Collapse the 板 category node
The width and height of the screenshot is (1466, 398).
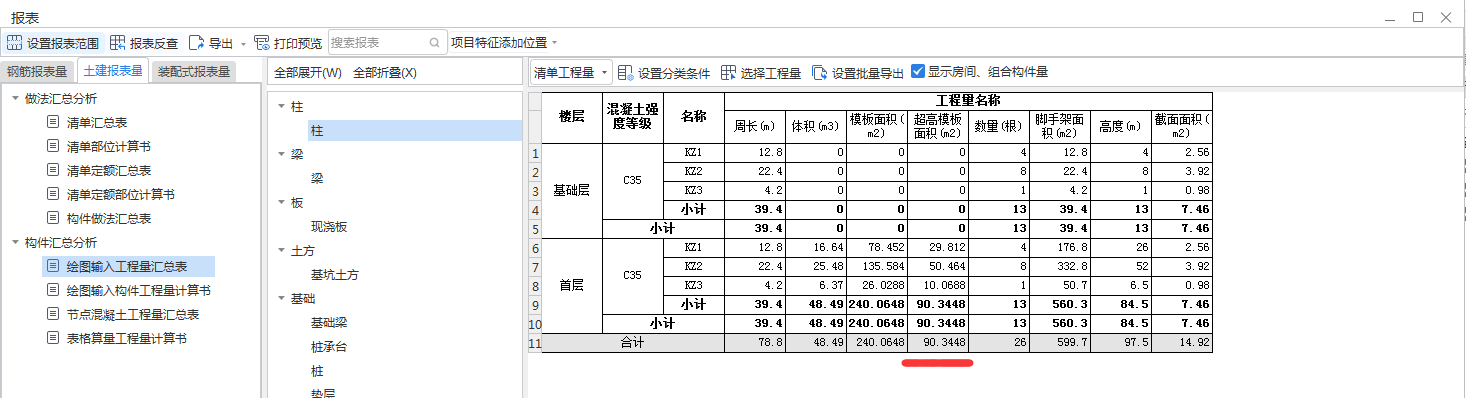[x=281, y=203]
